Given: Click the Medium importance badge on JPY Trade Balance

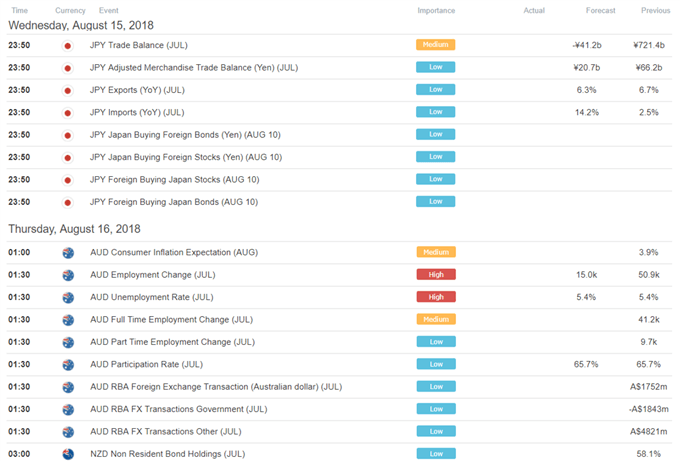Looking at the screenshot, I should 435,45.
